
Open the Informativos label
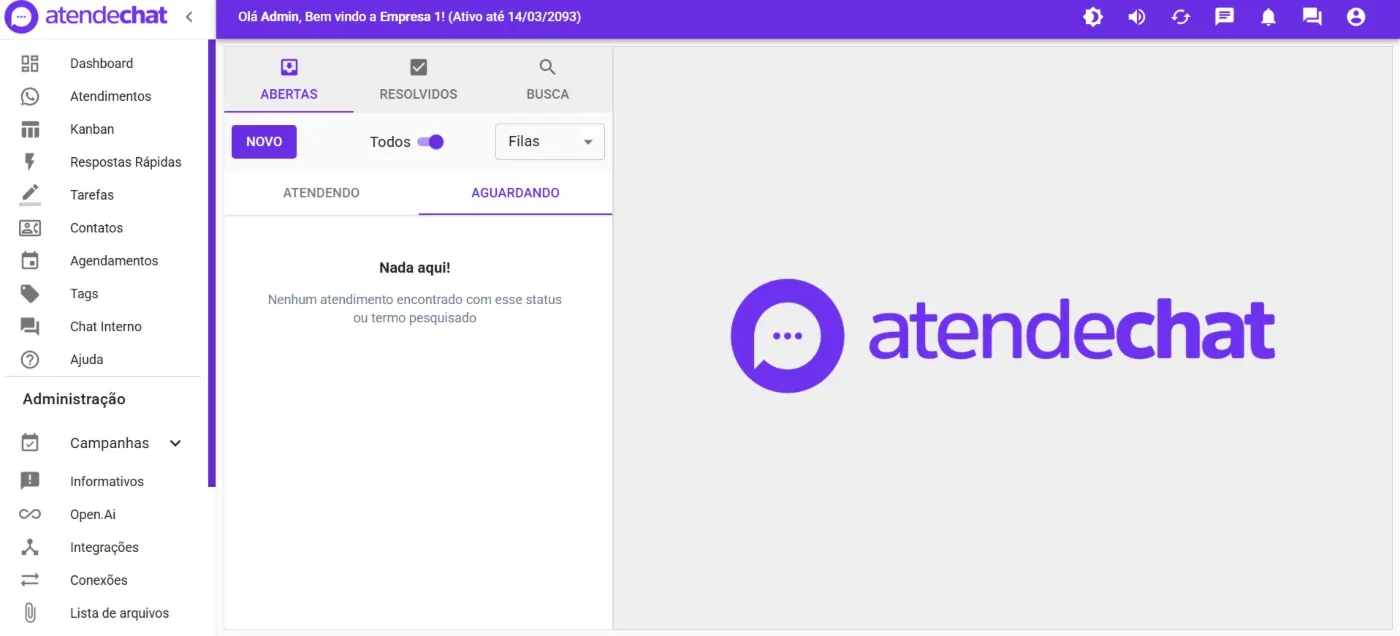pos(107,482)
